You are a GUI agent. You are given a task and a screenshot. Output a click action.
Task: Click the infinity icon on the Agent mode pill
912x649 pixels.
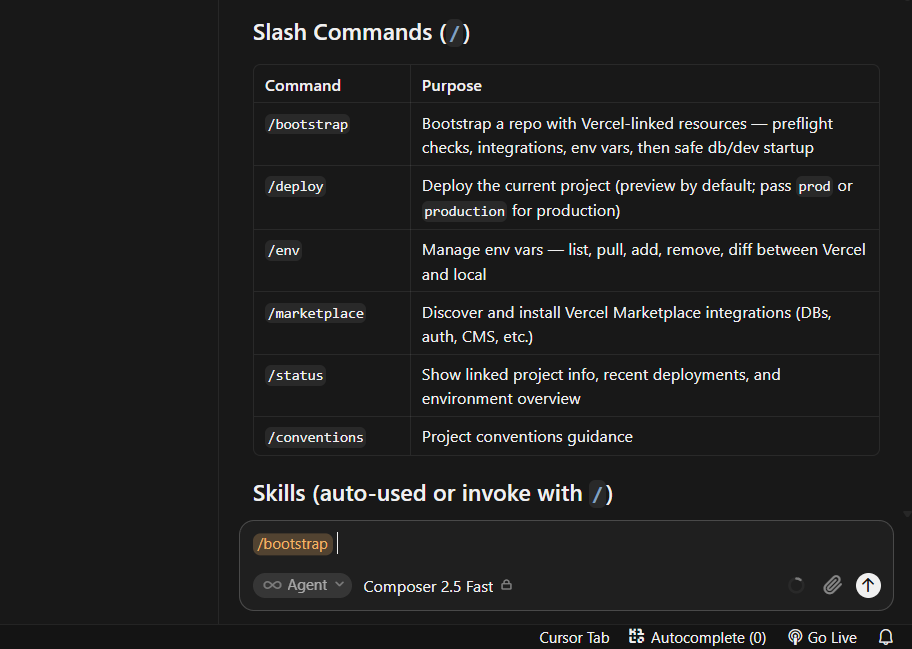(x=272, y=585)
